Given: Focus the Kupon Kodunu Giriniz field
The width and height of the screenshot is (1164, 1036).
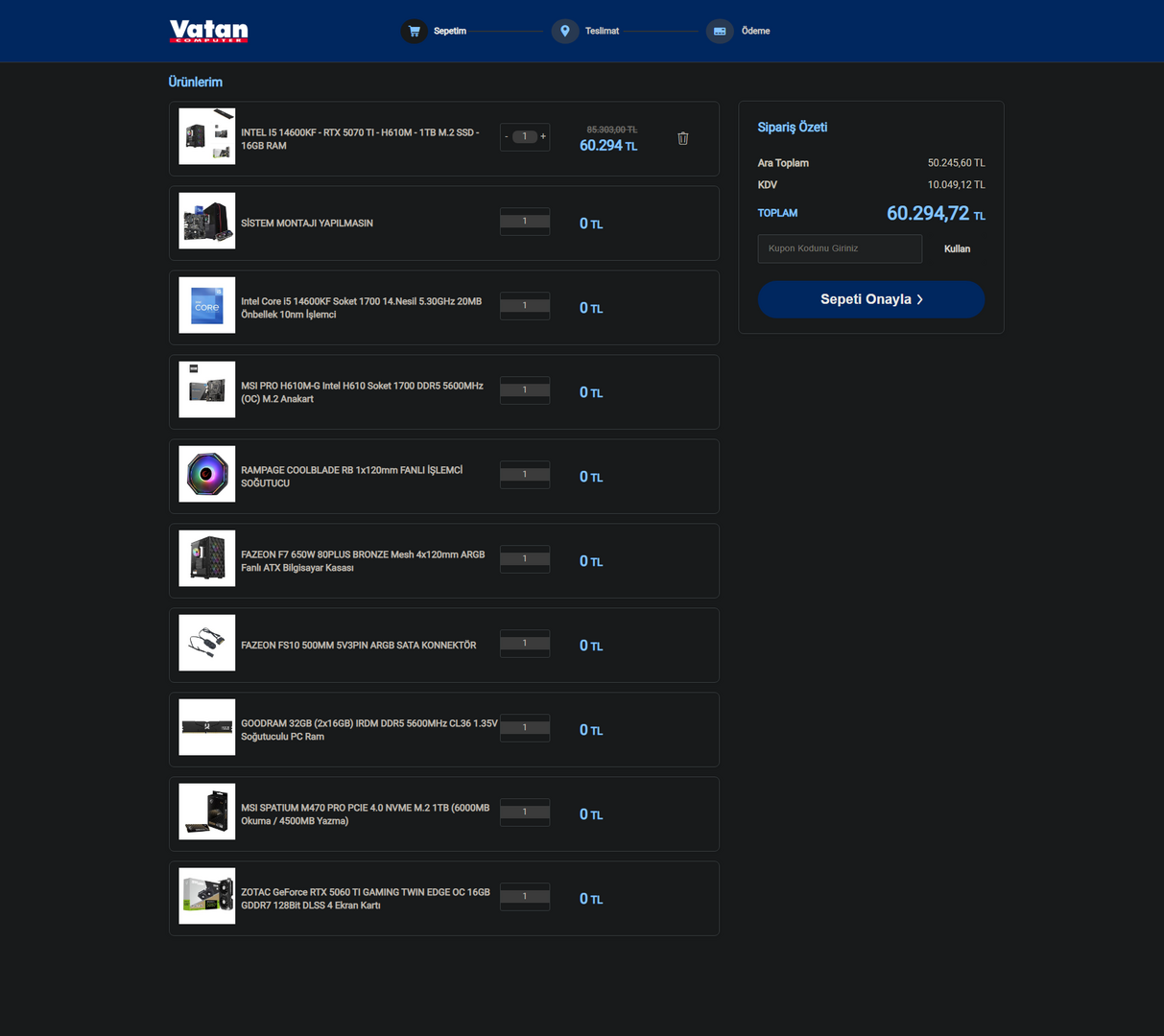Looking at the screenshot, I should [840, 248].
